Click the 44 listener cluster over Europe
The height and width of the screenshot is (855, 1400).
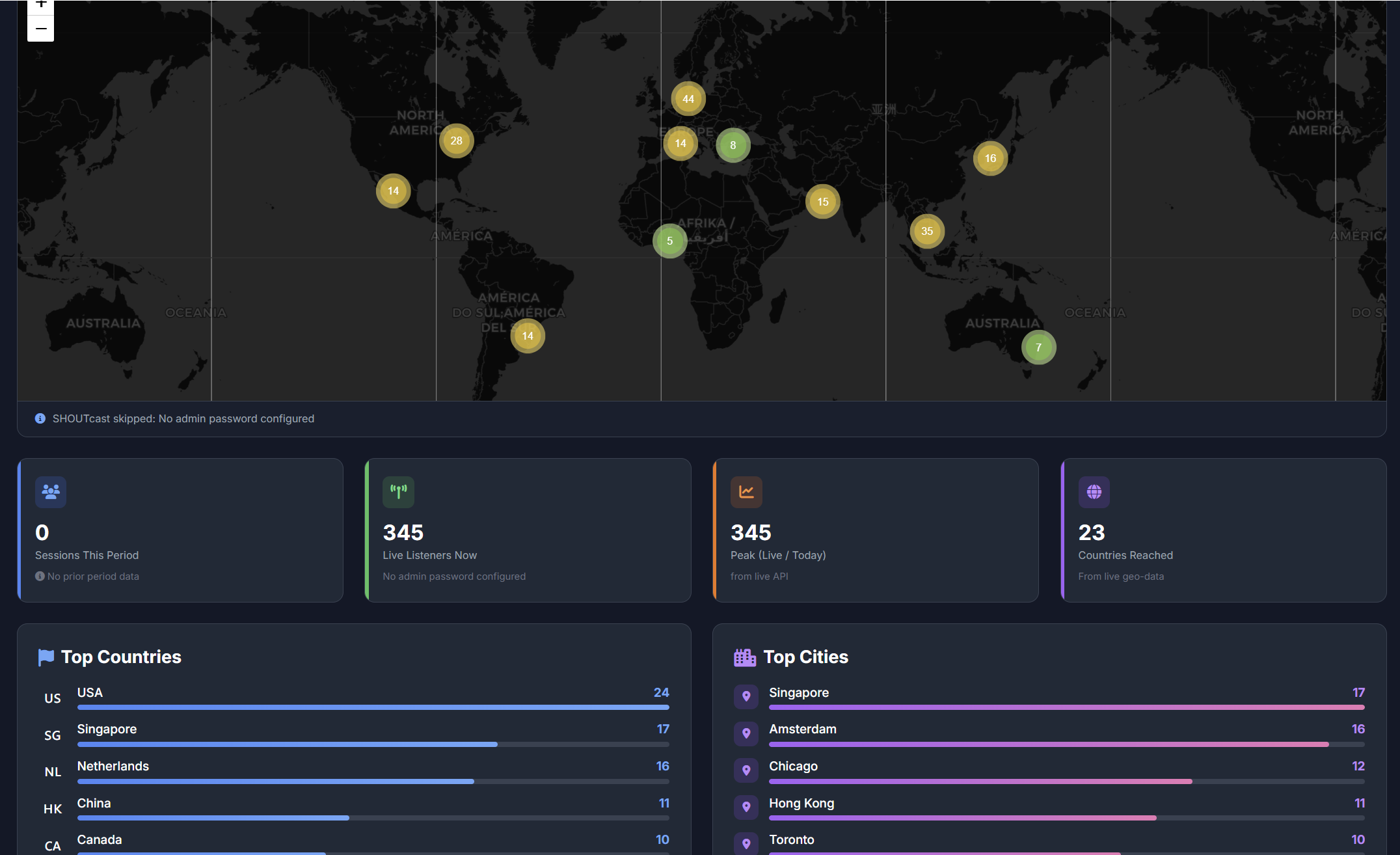pos(688,98)
